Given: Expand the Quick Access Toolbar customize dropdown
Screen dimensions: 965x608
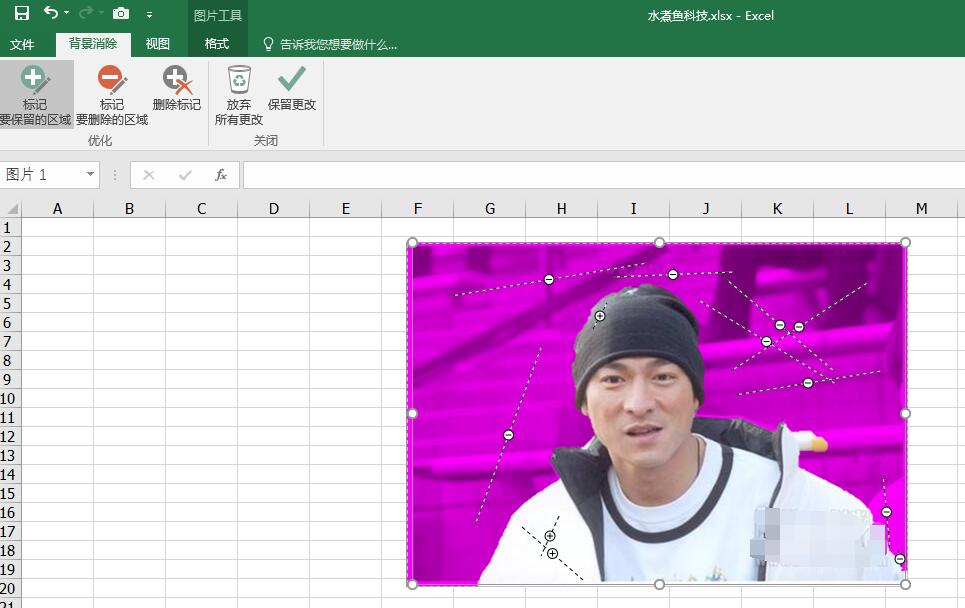Looking at the screenshot, I should pos(148,15).
